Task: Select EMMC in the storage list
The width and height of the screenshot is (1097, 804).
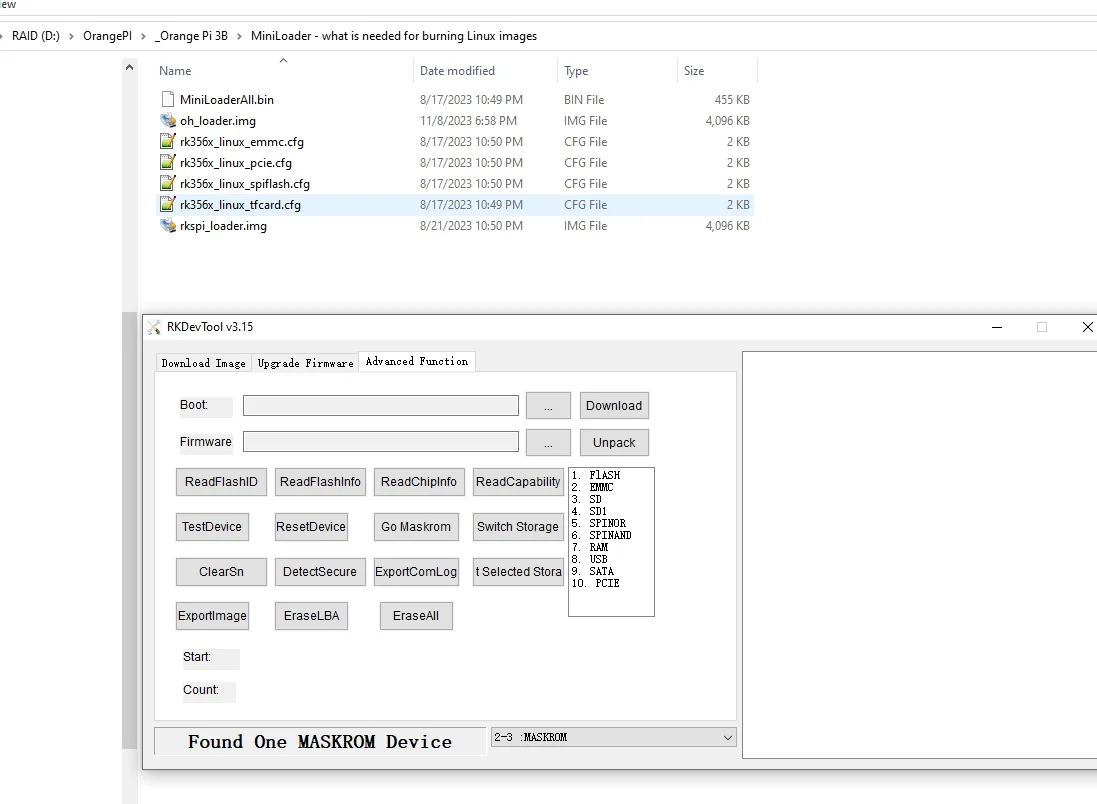Action: point(593,487)
